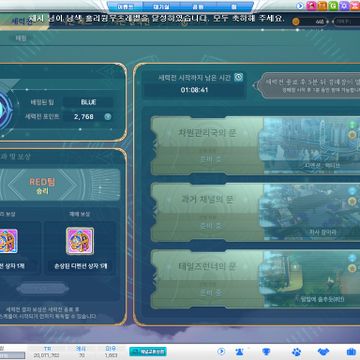Open the trophy icon in bottom bar
360x360 pixels.
[266, 351]
